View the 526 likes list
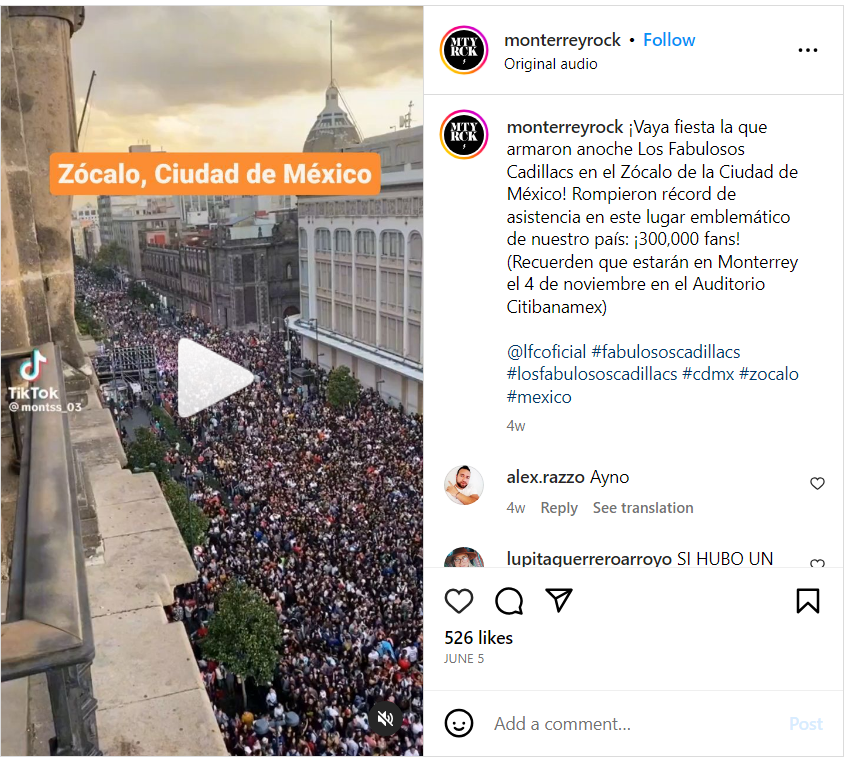This screenshot has width=845, height=762. [478, 638]
